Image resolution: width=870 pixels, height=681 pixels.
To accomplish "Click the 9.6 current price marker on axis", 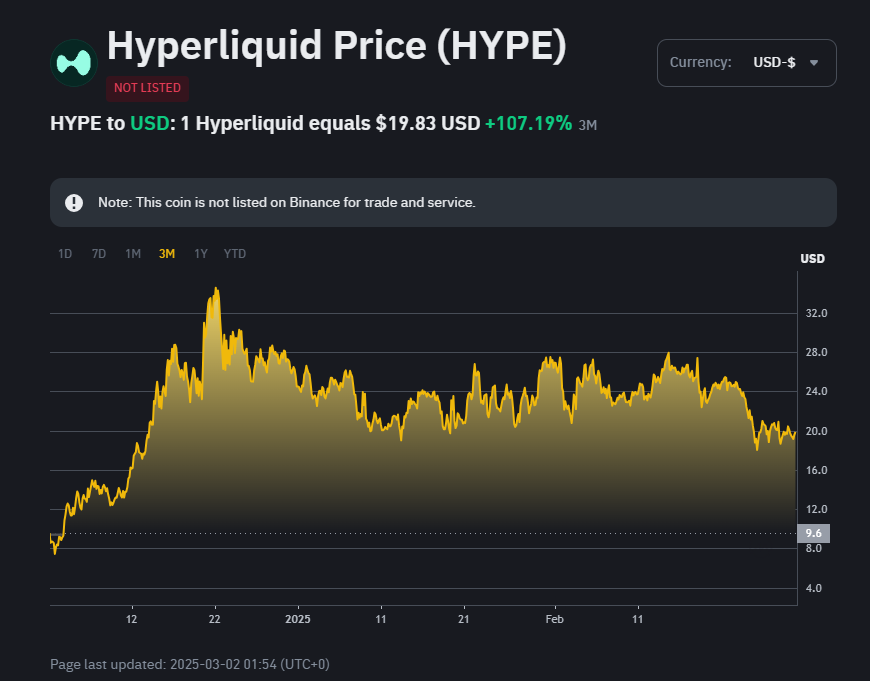I will (x=812, y=533).
